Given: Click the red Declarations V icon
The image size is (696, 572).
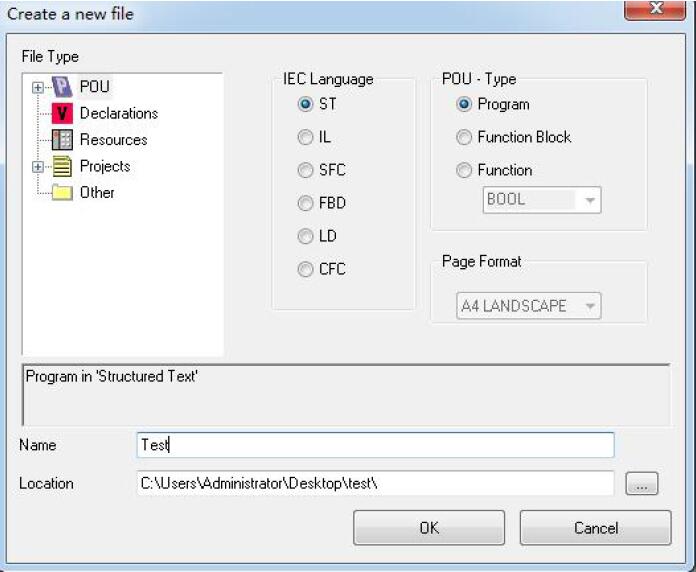Looking at the screenshot, I should [62, 114].
